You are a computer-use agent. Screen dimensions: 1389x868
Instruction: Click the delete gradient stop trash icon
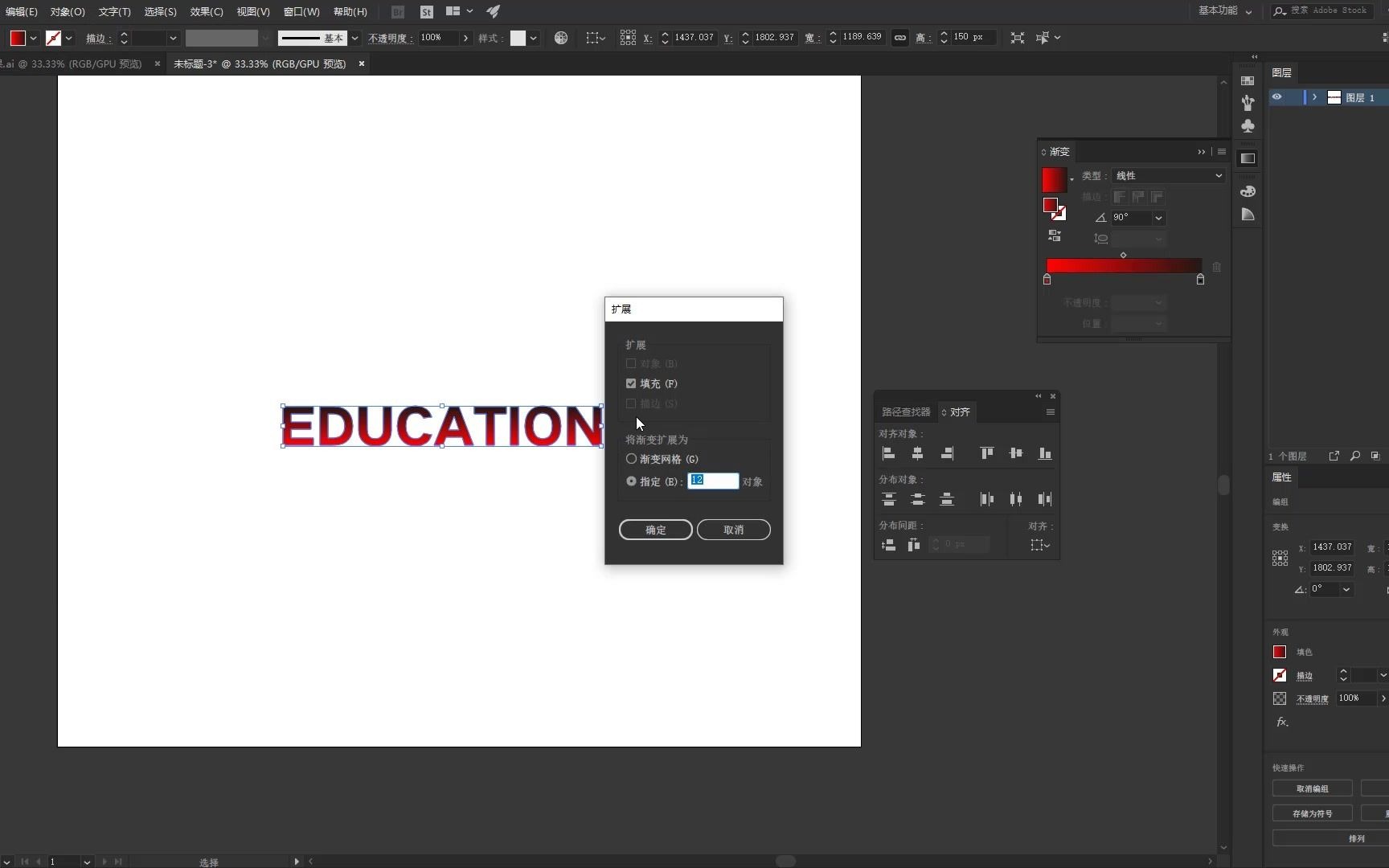1217,267
